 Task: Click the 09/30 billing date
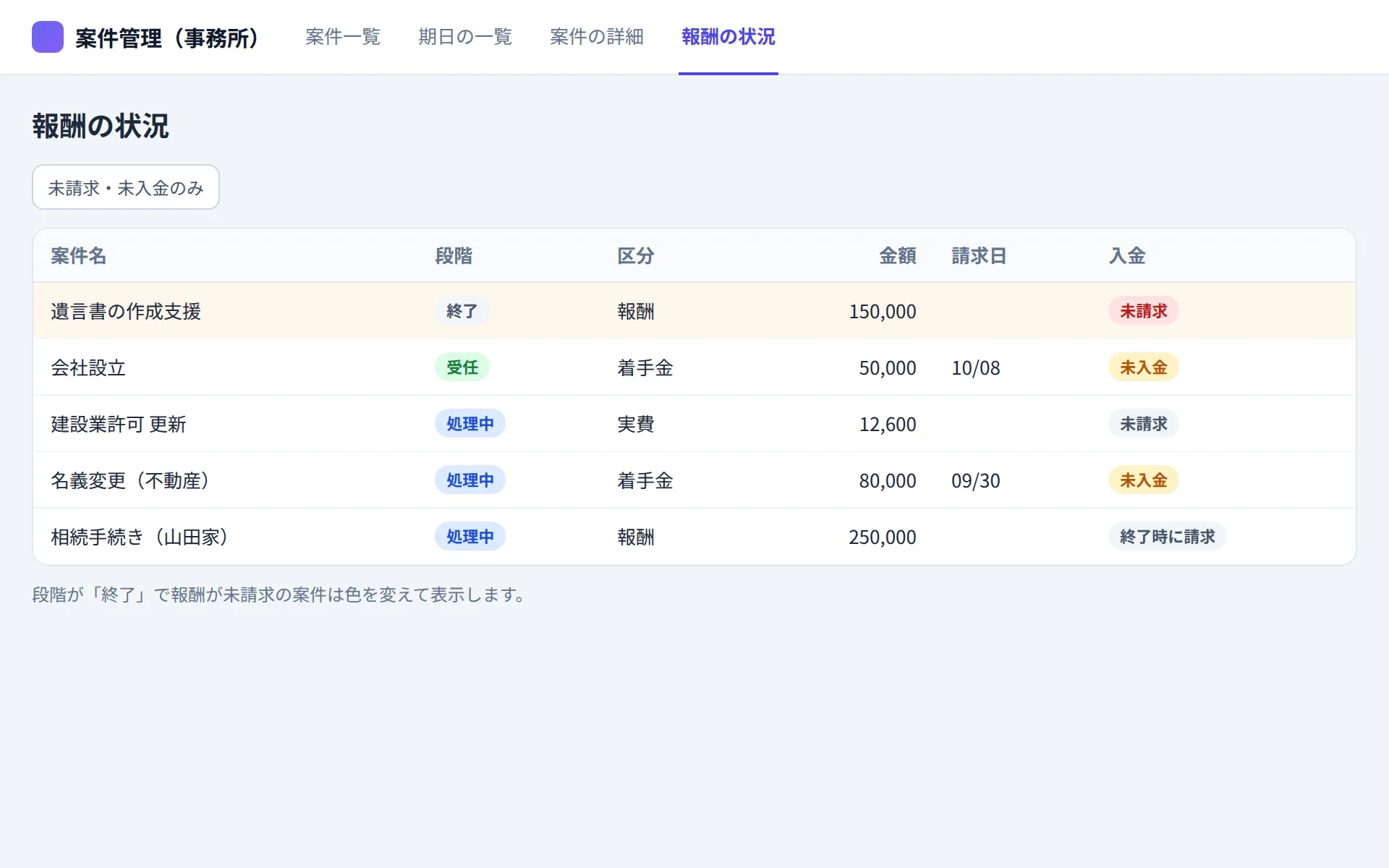coord(976,480)
